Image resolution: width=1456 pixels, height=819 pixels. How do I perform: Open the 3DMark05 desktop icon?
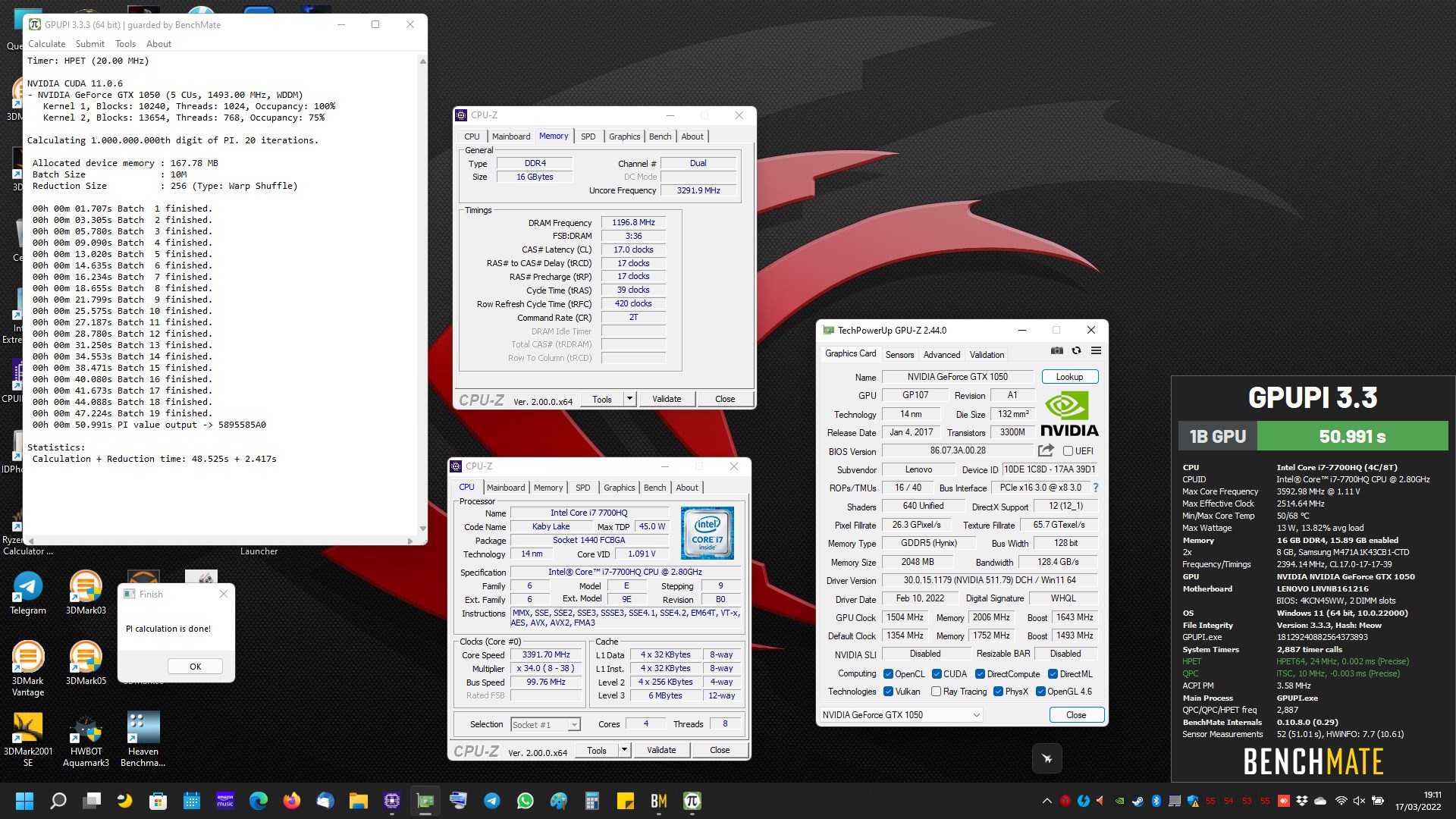[x=86, y=664]
